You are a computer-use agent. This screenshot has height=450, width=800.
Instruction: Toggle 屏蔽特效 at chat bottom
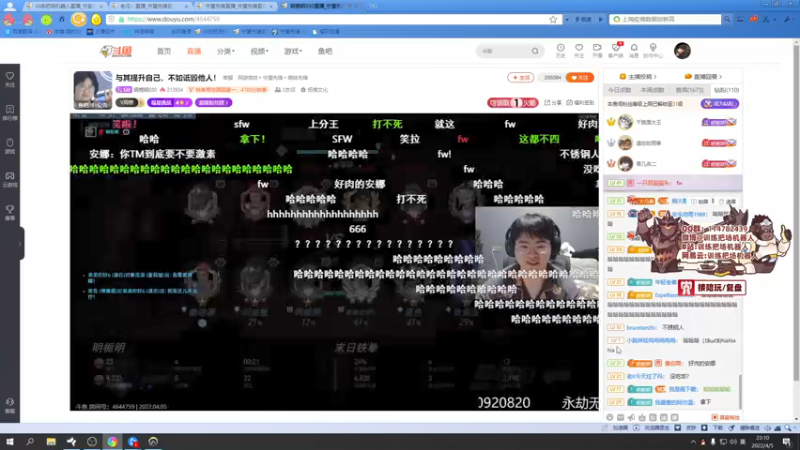click(x=726, y=417)
